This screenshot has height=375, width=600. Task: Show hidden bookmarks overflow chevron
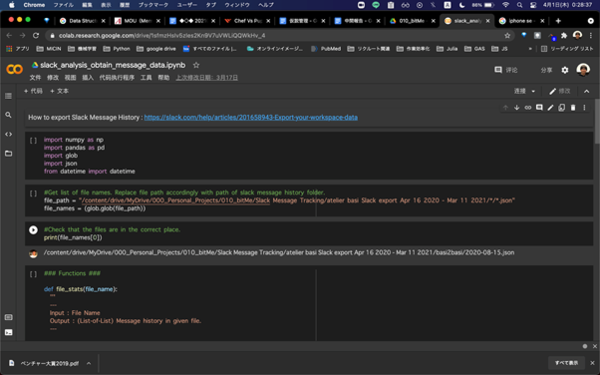tap(530, 49)
